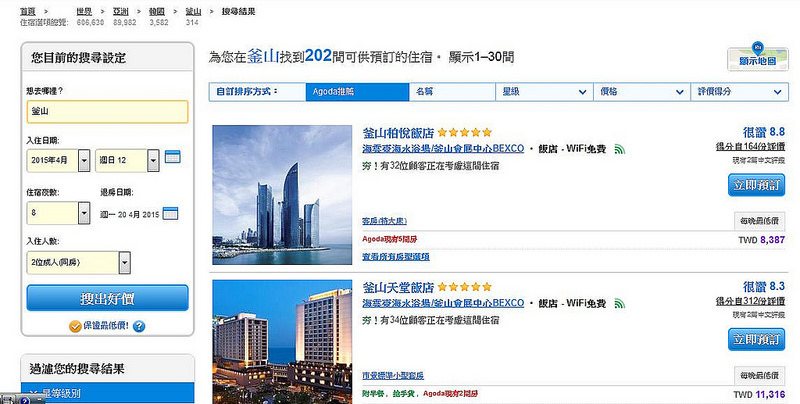
Task: Open the 2015年4月 month dropdown
Action: pyautogui.click(x=59, y=160)
